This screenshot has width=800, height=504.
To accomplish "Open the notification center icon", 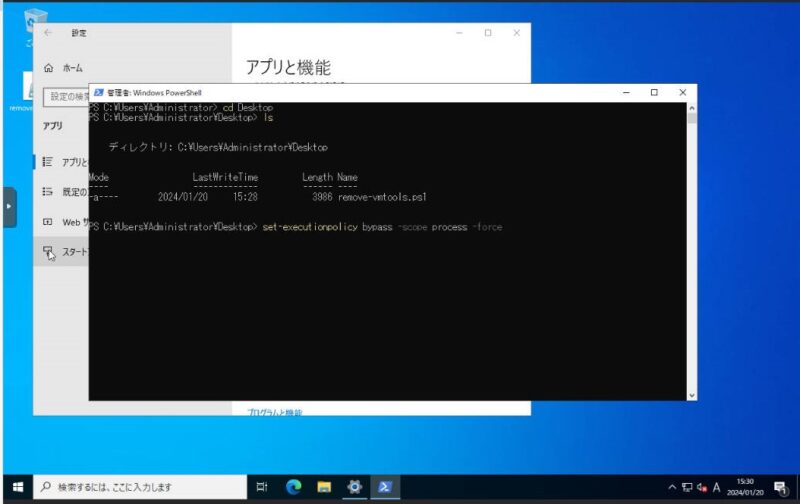I will click(x=781, y=488).
